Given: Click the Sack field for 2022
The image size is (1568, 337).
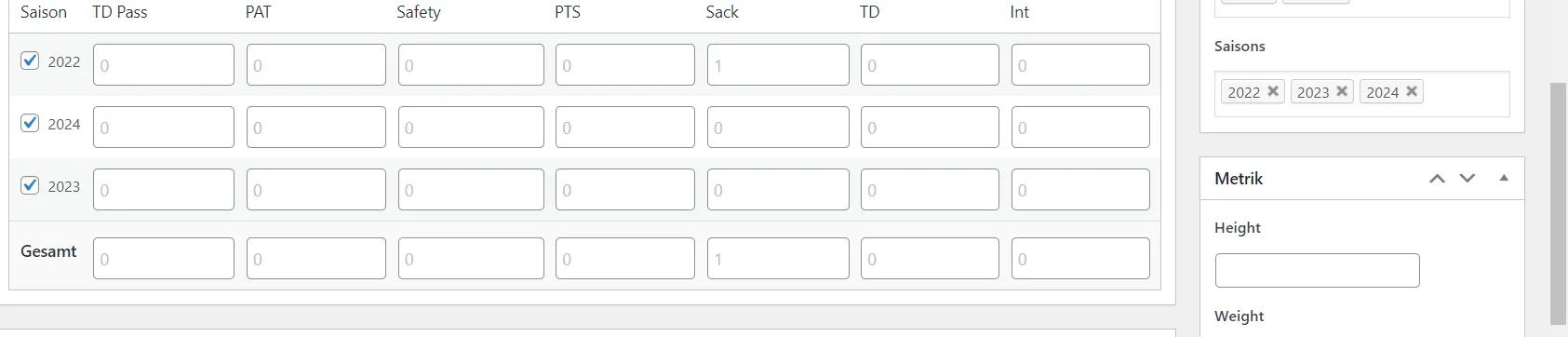Looking at the screenshot, I should point(778,65).
